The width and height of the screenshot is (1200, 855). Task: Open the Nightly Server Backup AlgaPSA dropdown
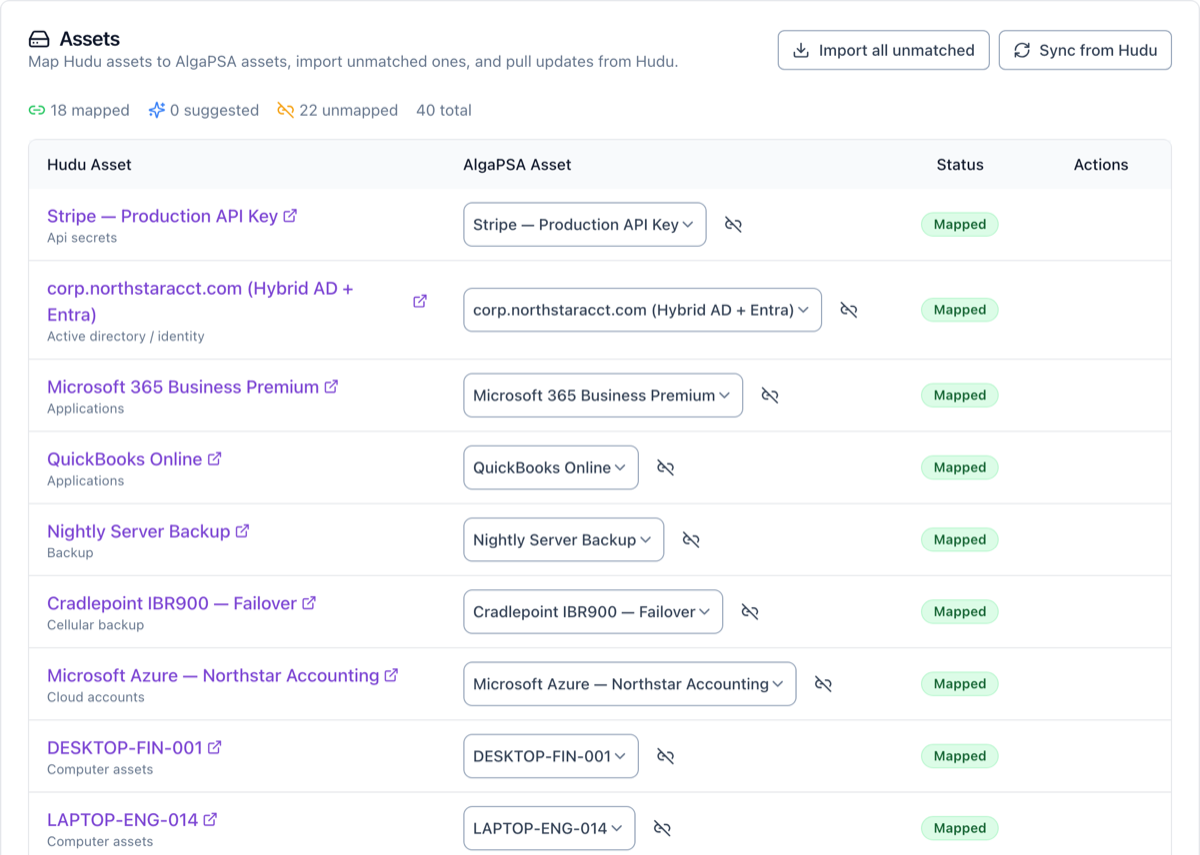pos(563,539)
